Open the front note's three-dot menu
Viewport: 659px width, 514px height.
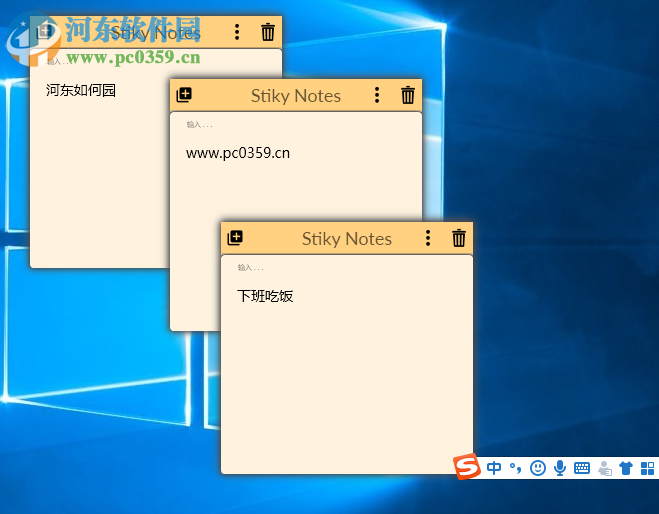tap(428, 238)
